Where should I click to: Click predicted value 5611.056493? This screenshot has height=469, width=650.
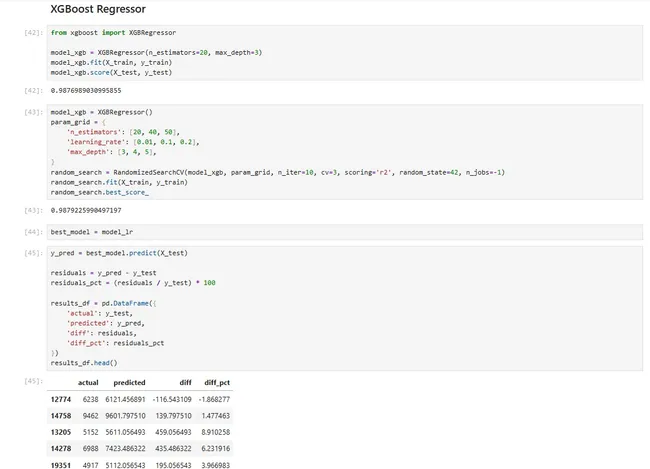click(x=125, y=432)
